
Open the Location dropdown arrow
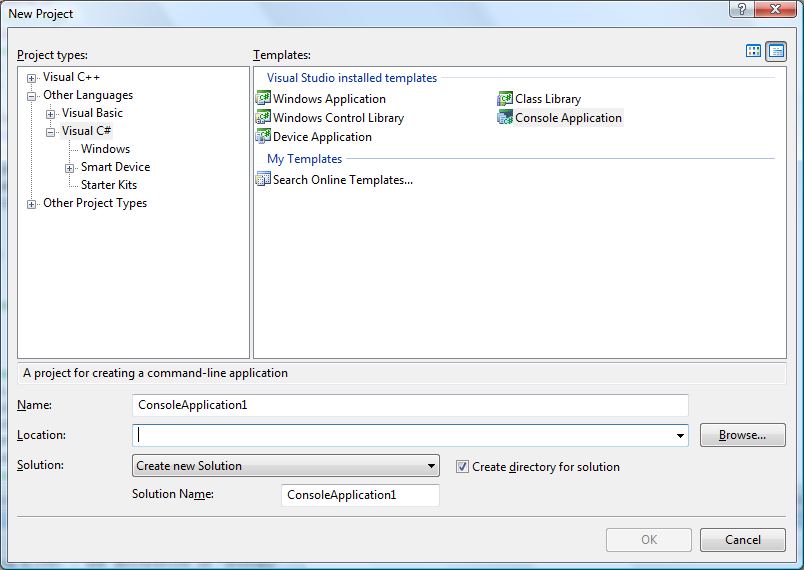click(680, 436)
